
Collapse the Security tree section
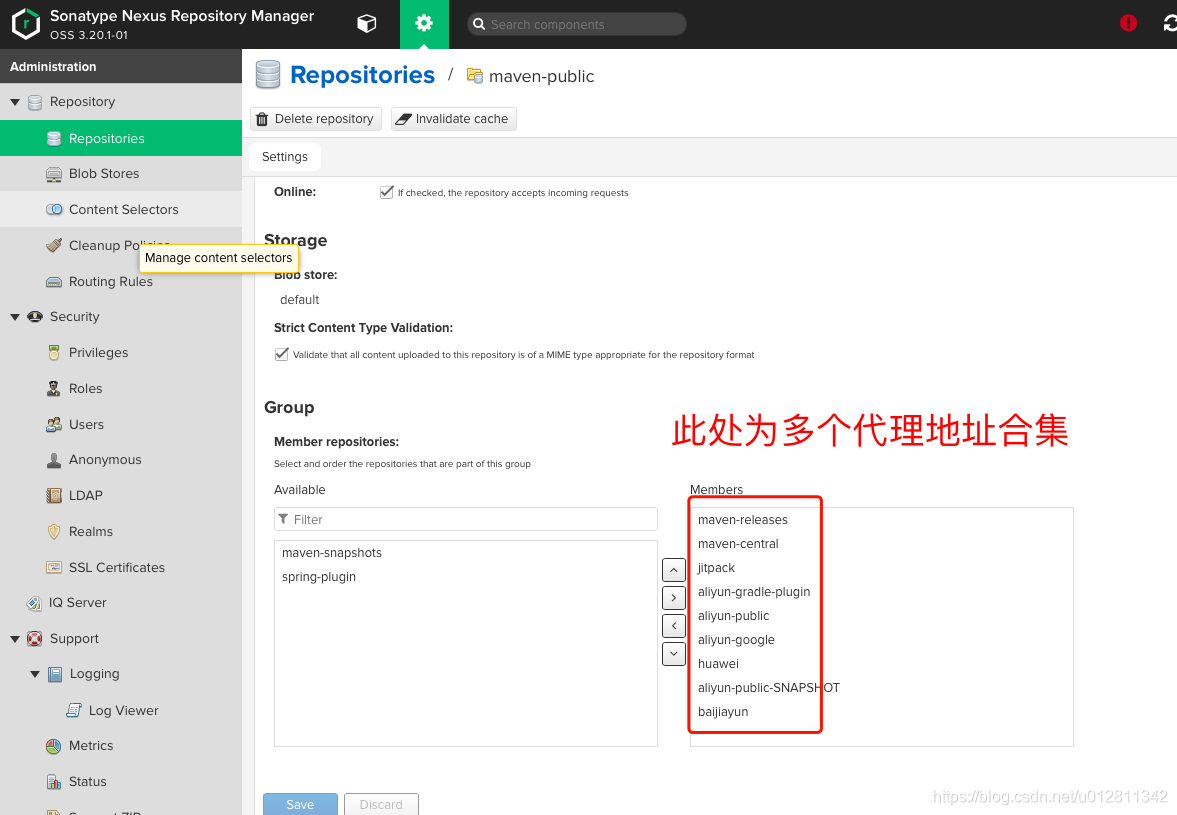pos(15,317)
